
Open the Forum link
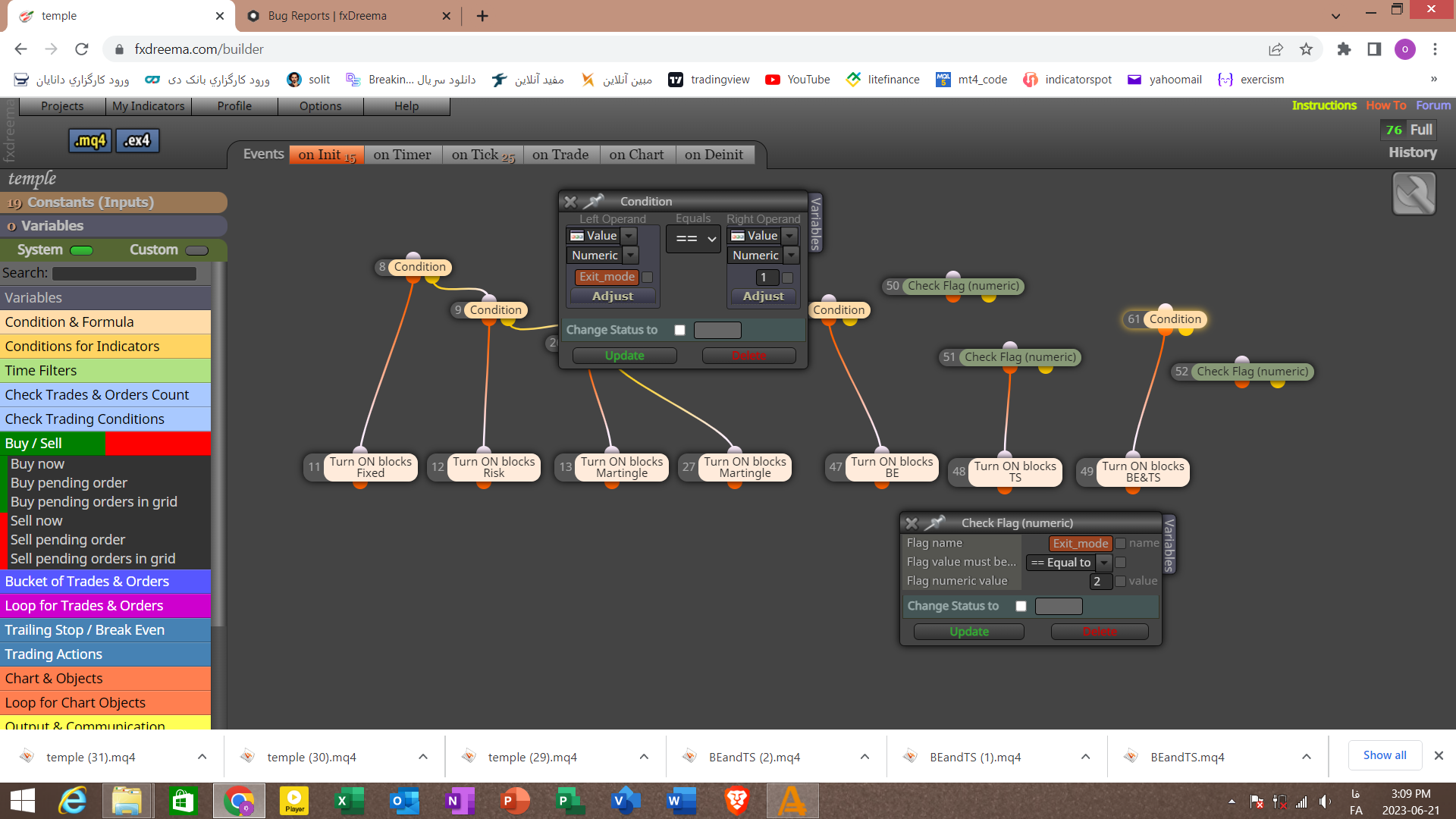[1433, 105]
